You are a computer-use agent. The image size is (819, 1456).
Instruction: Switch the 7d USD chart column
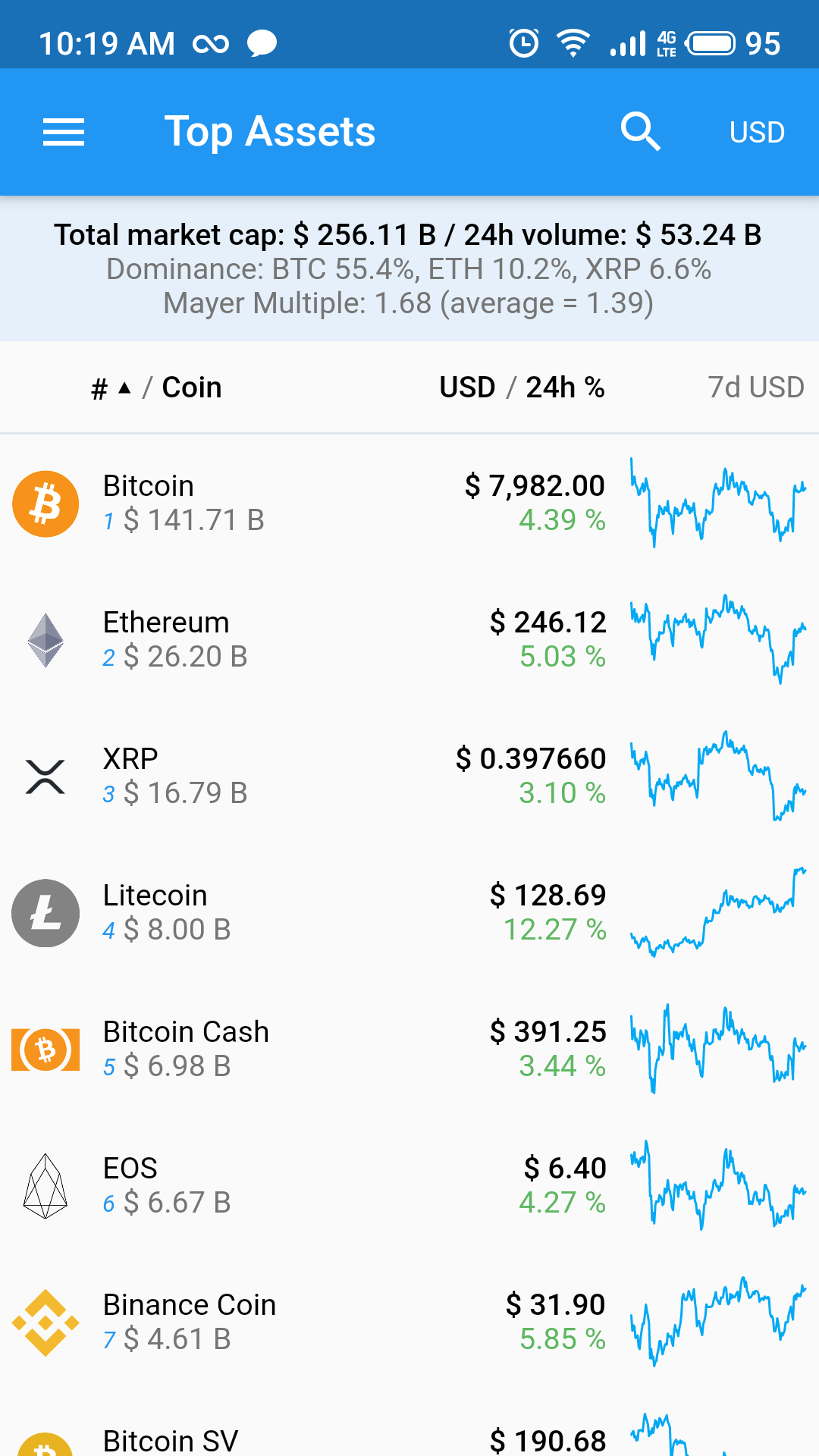pos(755,388)
